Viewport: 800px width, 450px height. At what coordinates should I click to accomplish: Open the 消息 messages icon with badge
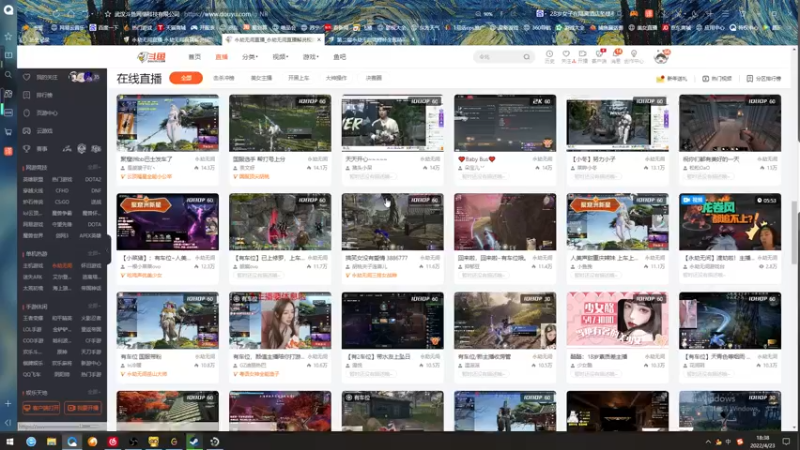(x=616, y=56)
